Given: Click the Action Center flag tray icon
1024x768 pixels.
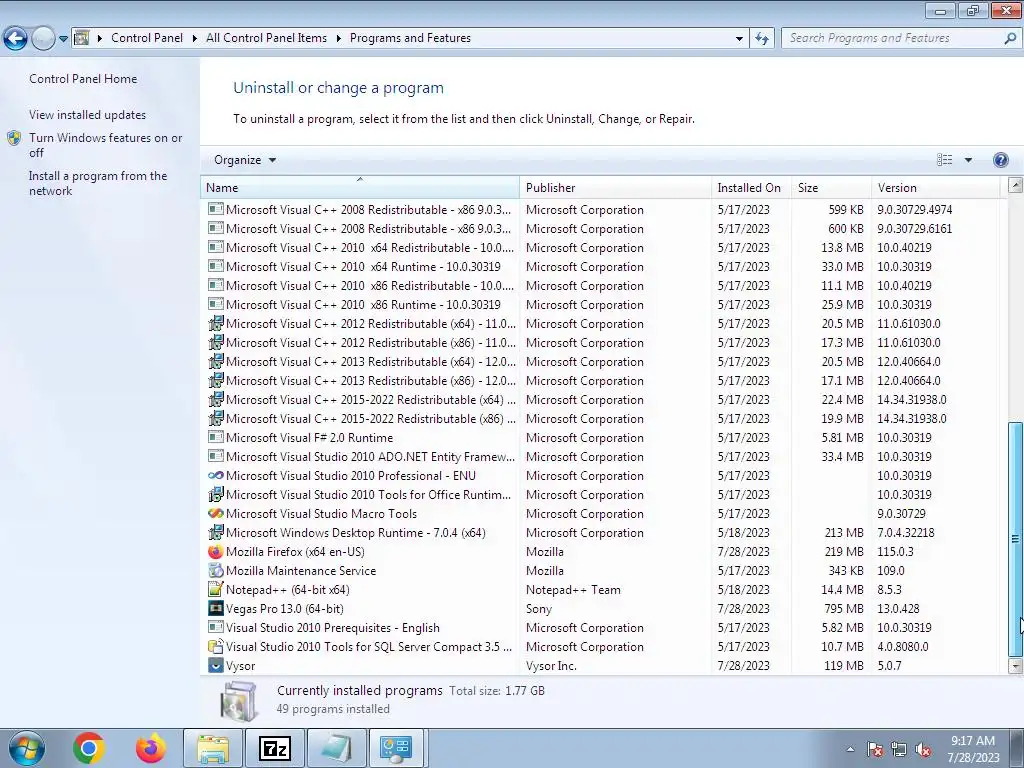Looking at the screenshot, I should click(874, 750).
